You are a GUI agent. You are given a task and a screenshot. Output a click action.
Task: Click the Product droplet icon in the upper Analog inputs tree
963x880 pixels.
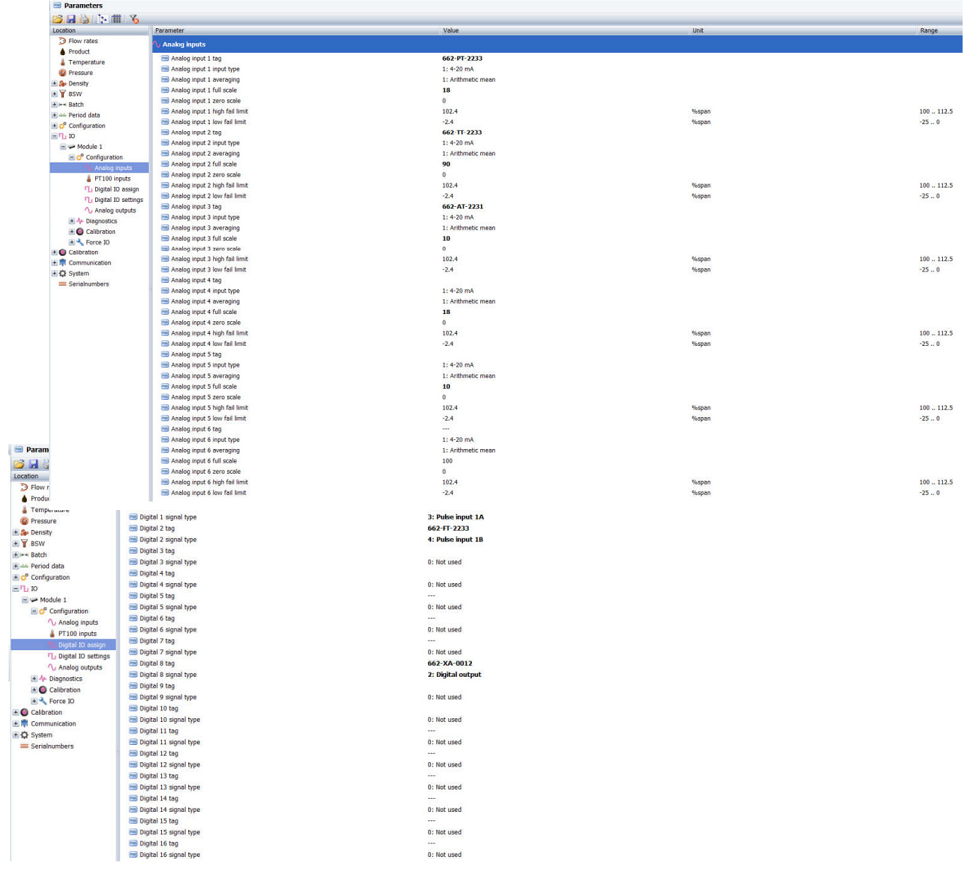(62, 52)
